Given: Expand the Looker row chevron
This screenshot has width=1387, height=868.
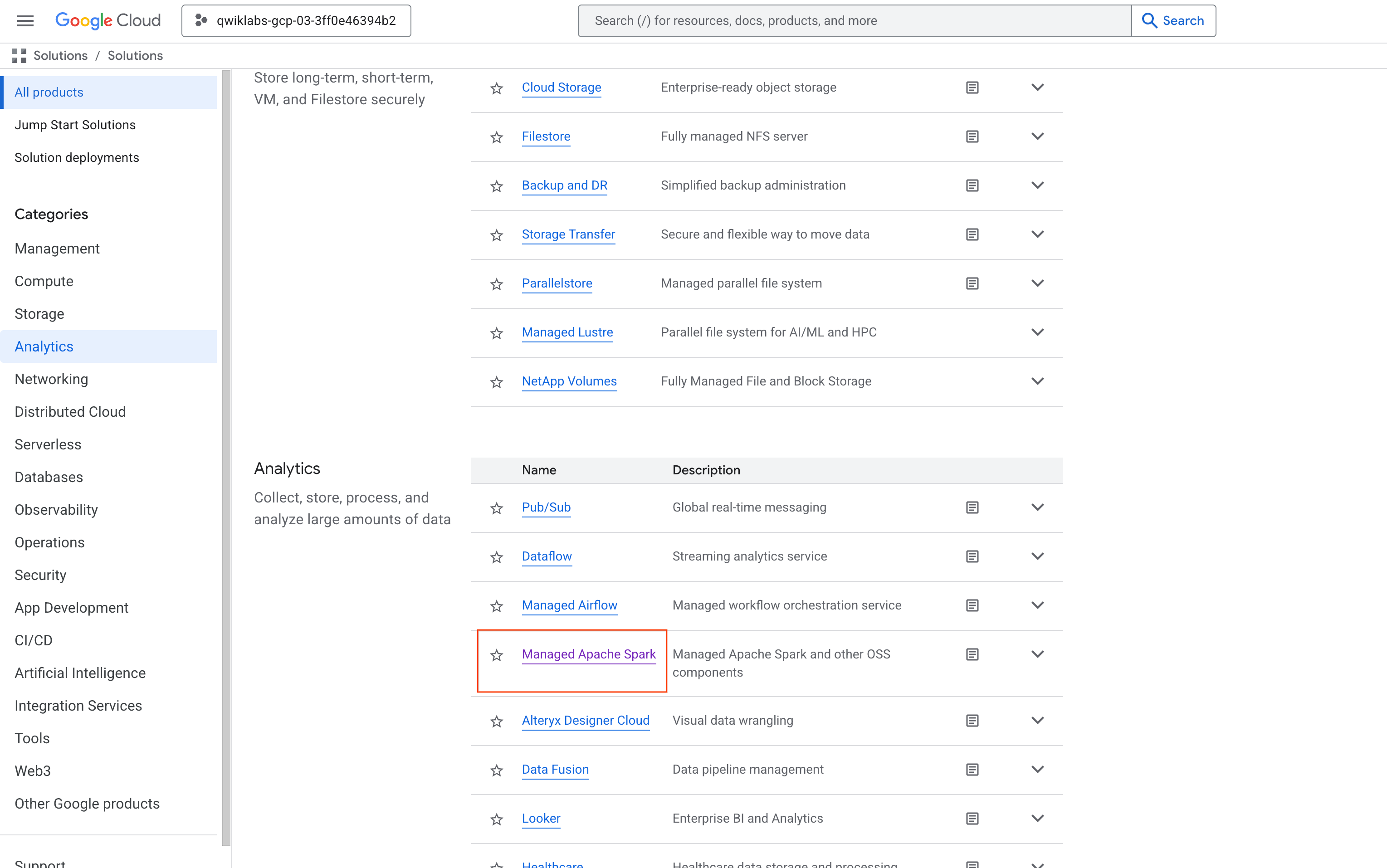Looking at the screenshot, I should point(1038,818).
